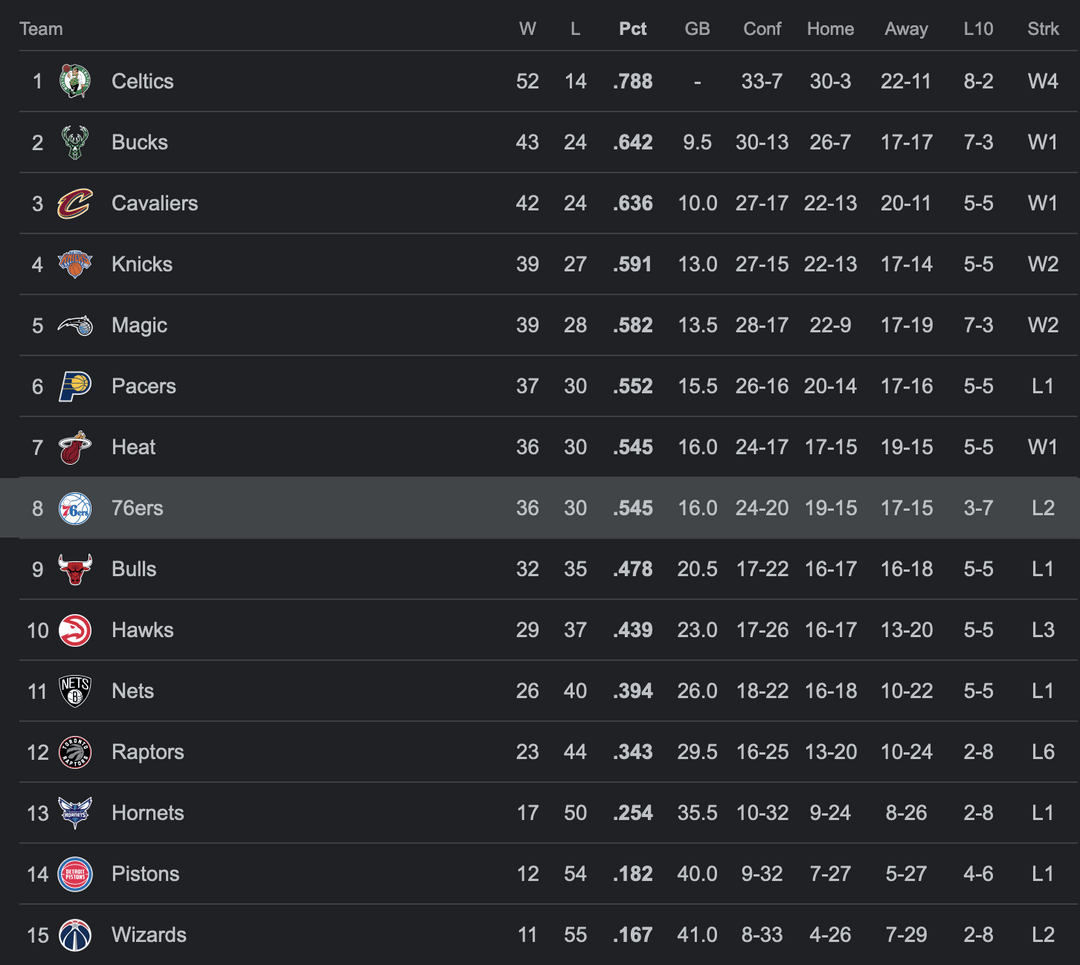This screenshot has height=965, width=1080.
Task: Sort standings by Pct column header
Action: point(632,29)
